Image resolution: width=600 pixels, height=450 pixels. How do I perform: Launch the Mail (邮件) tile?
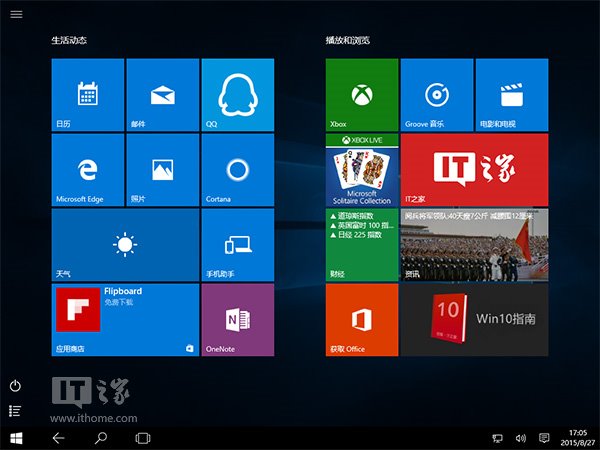(162, 94)
